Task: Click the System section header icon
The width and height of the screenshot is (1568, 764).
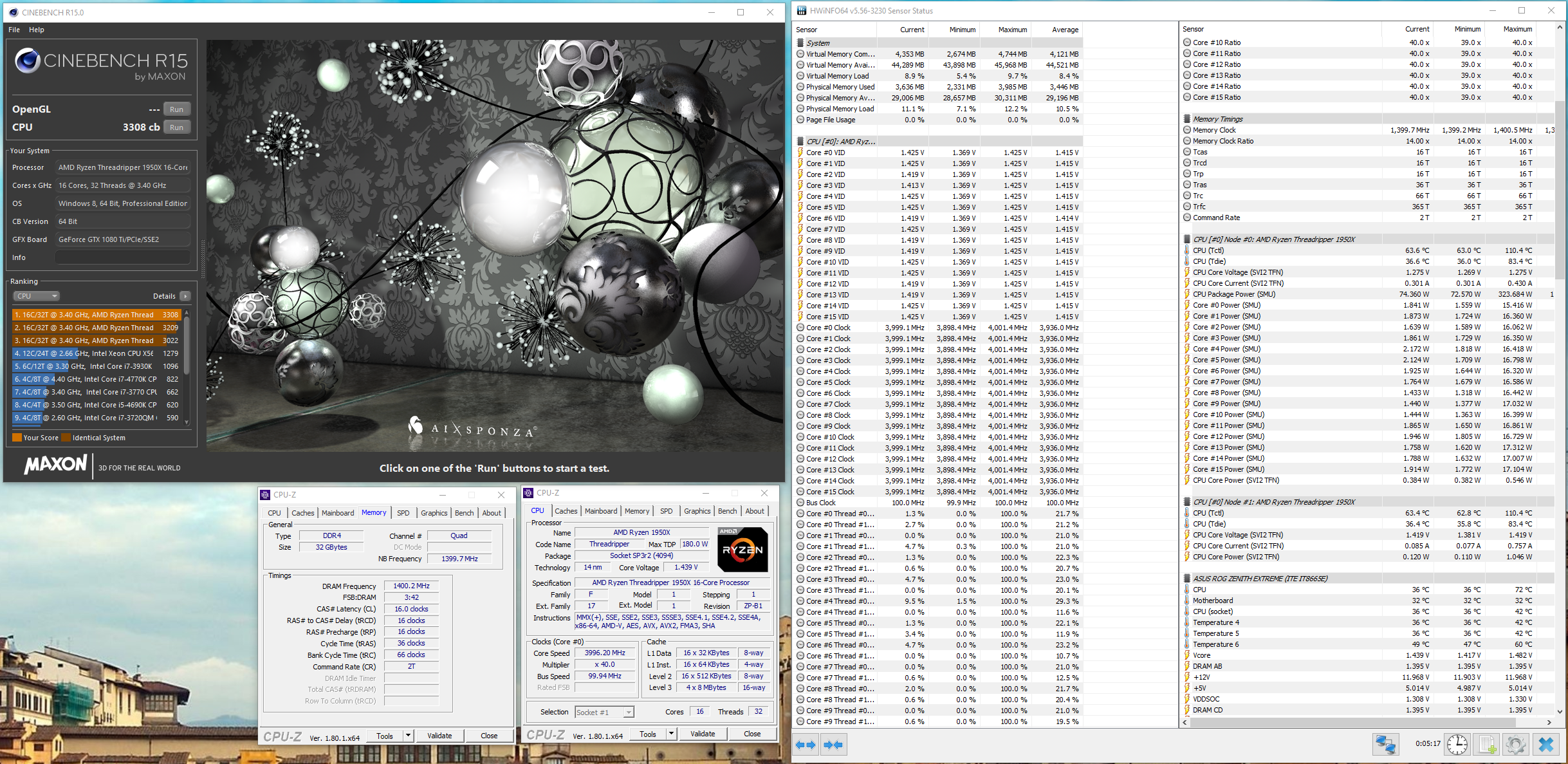Action: [x=800, y=43]
